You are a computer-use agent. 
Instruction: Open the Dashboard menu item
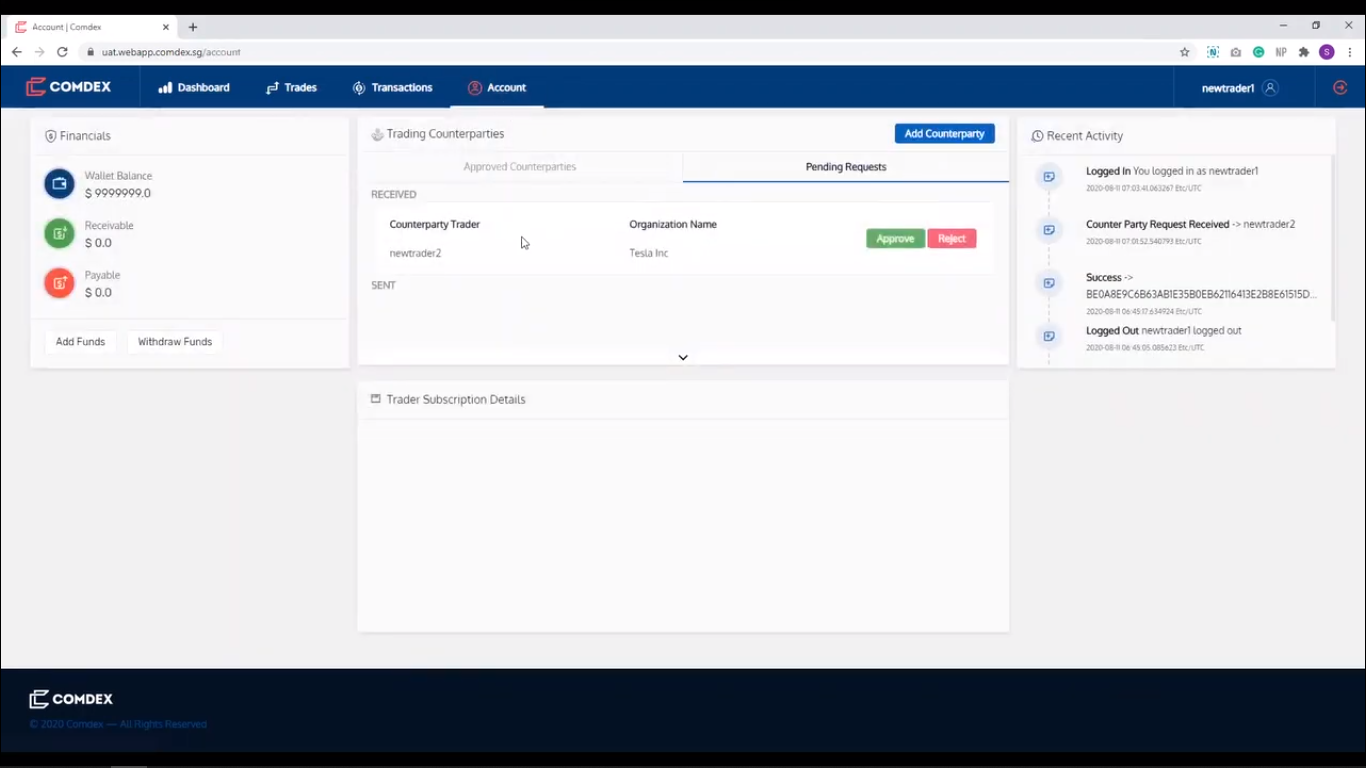point(194,88)
